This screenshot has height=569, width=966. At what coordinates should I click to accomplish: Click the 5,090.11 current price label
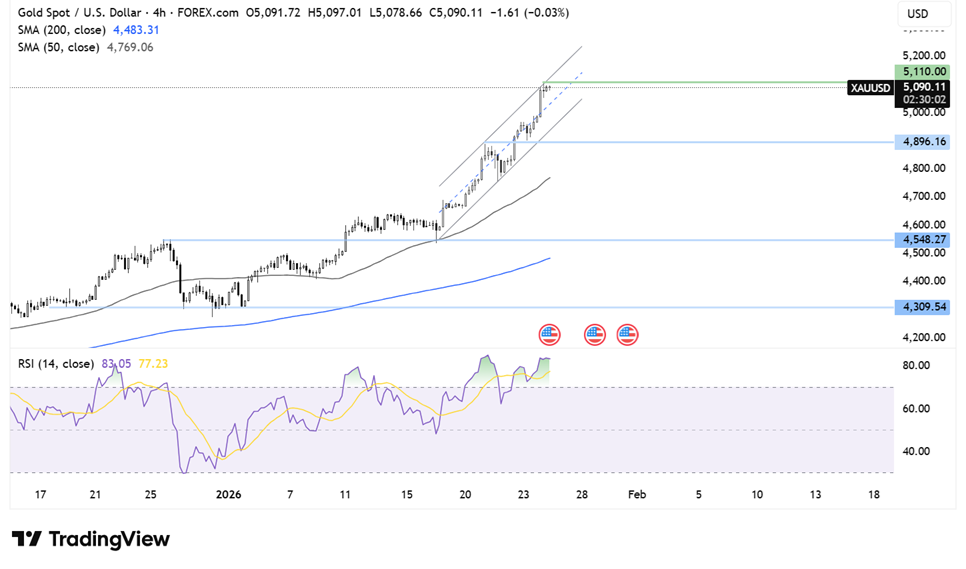pyautogui.click(x=922, y=87)
